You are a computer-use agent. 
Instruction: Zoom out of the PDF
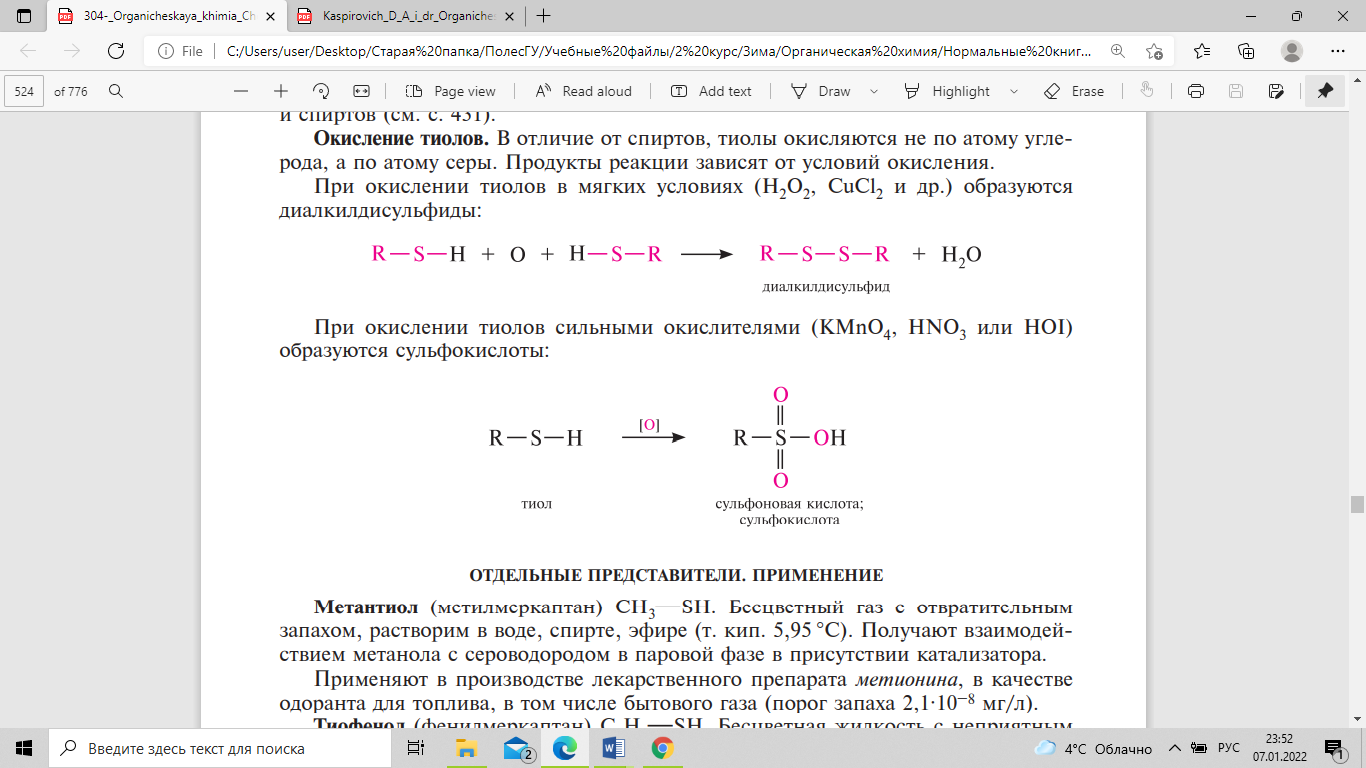pyautogui.click(x=240, y=91)
